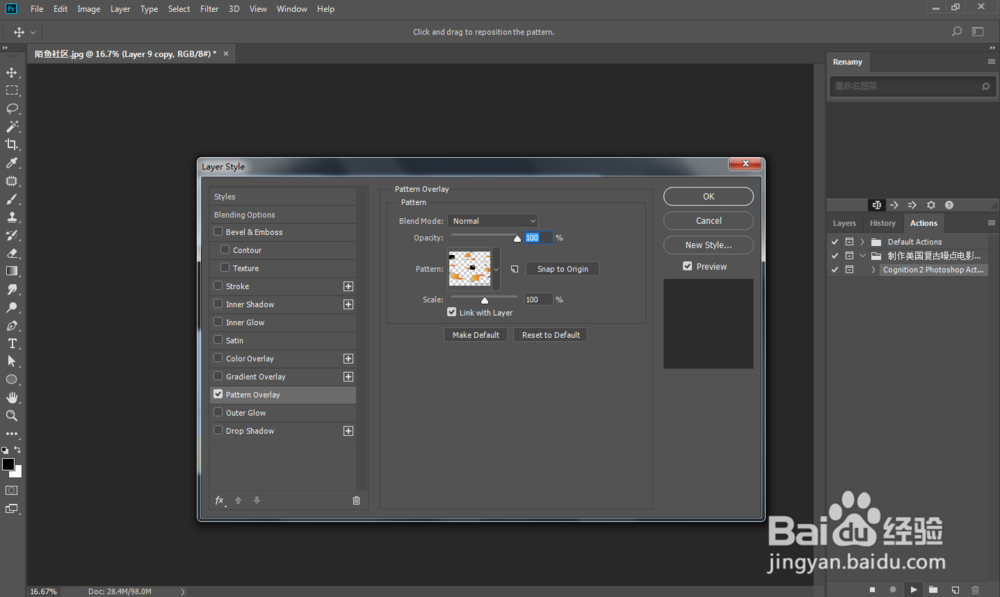This screenshot has width=1000, height=597.
Task: Select the Crop tool
Action: pos(11,145)
